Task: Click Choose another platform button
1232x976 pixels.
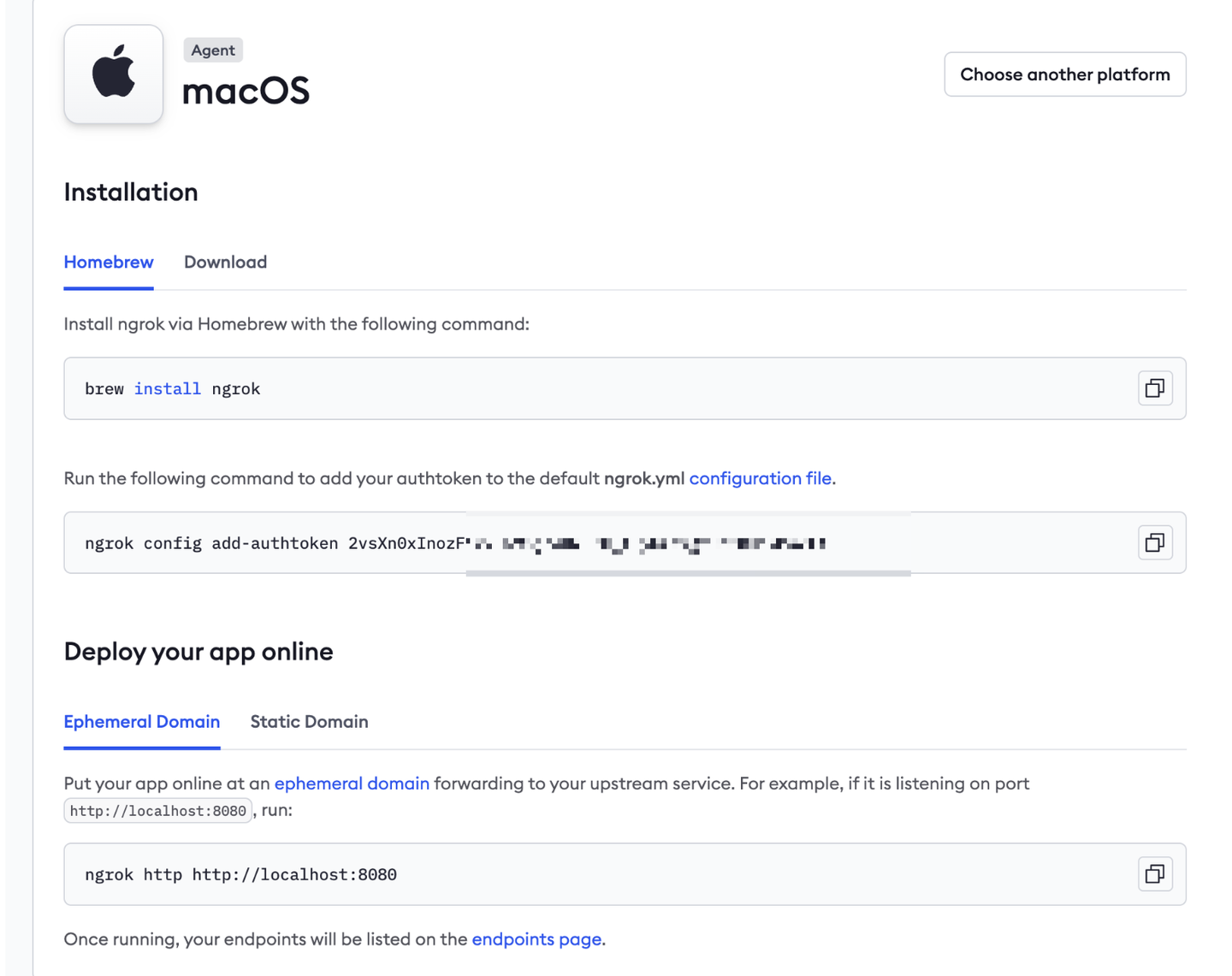Action: point(1064,74)
